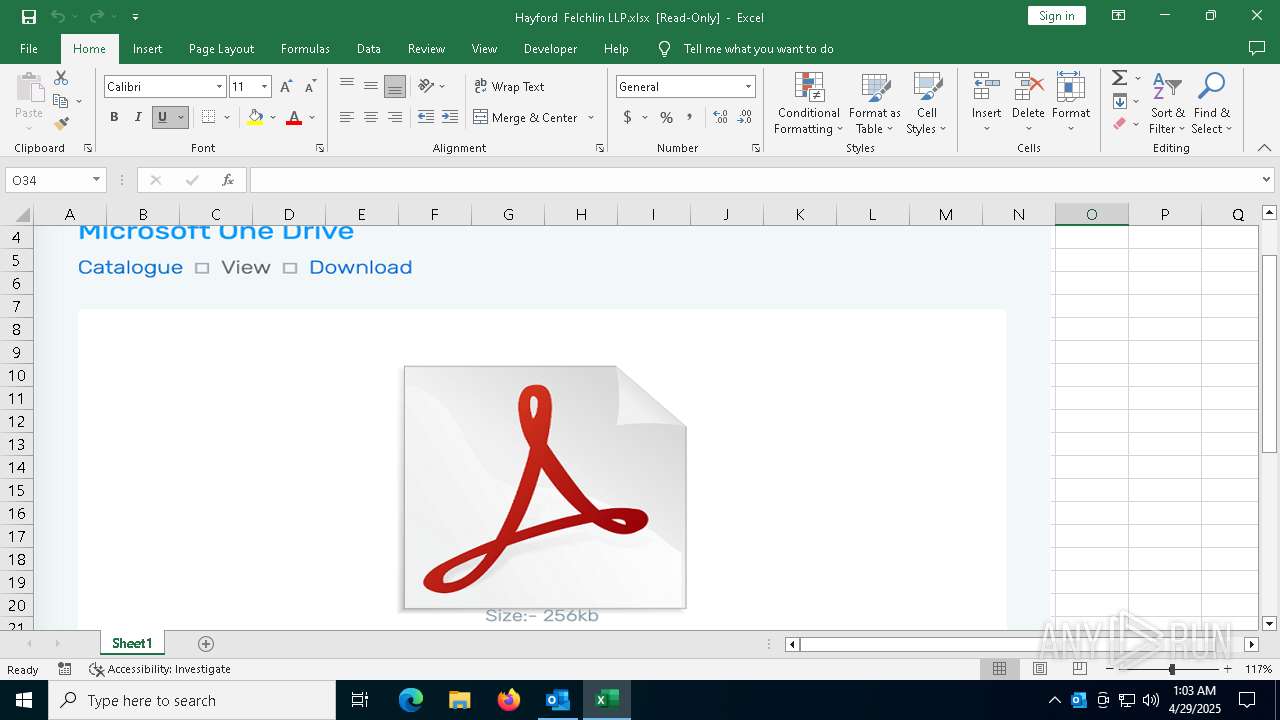Apply comma style format
This screenshot has height=720, width=1280.
[x=689, y=117]
